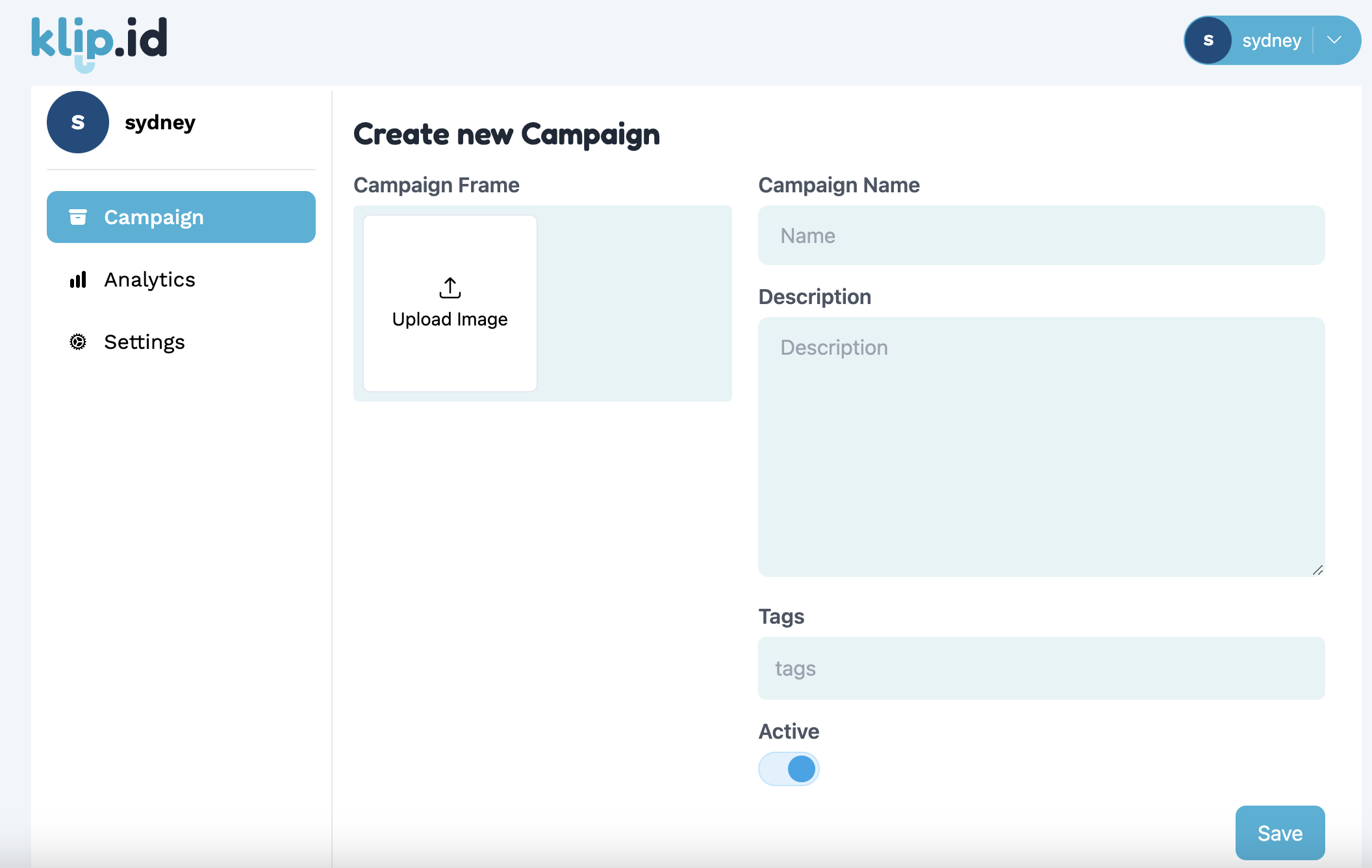
Task: Select the Analytics sidebar entry
Action: pos(149,279)
